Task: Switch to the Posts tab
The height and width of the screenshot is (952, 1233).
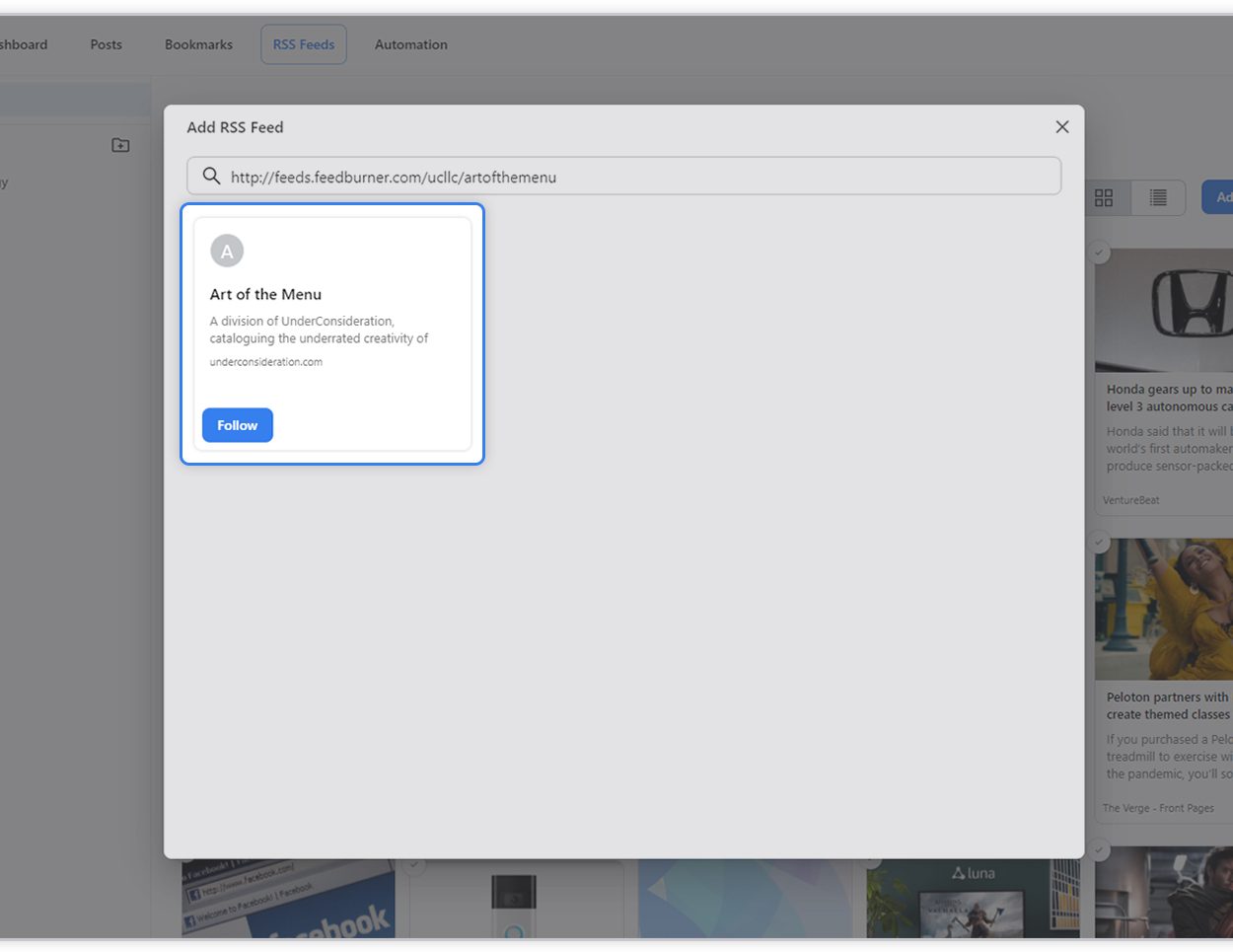Action: [x=106, y=44]
